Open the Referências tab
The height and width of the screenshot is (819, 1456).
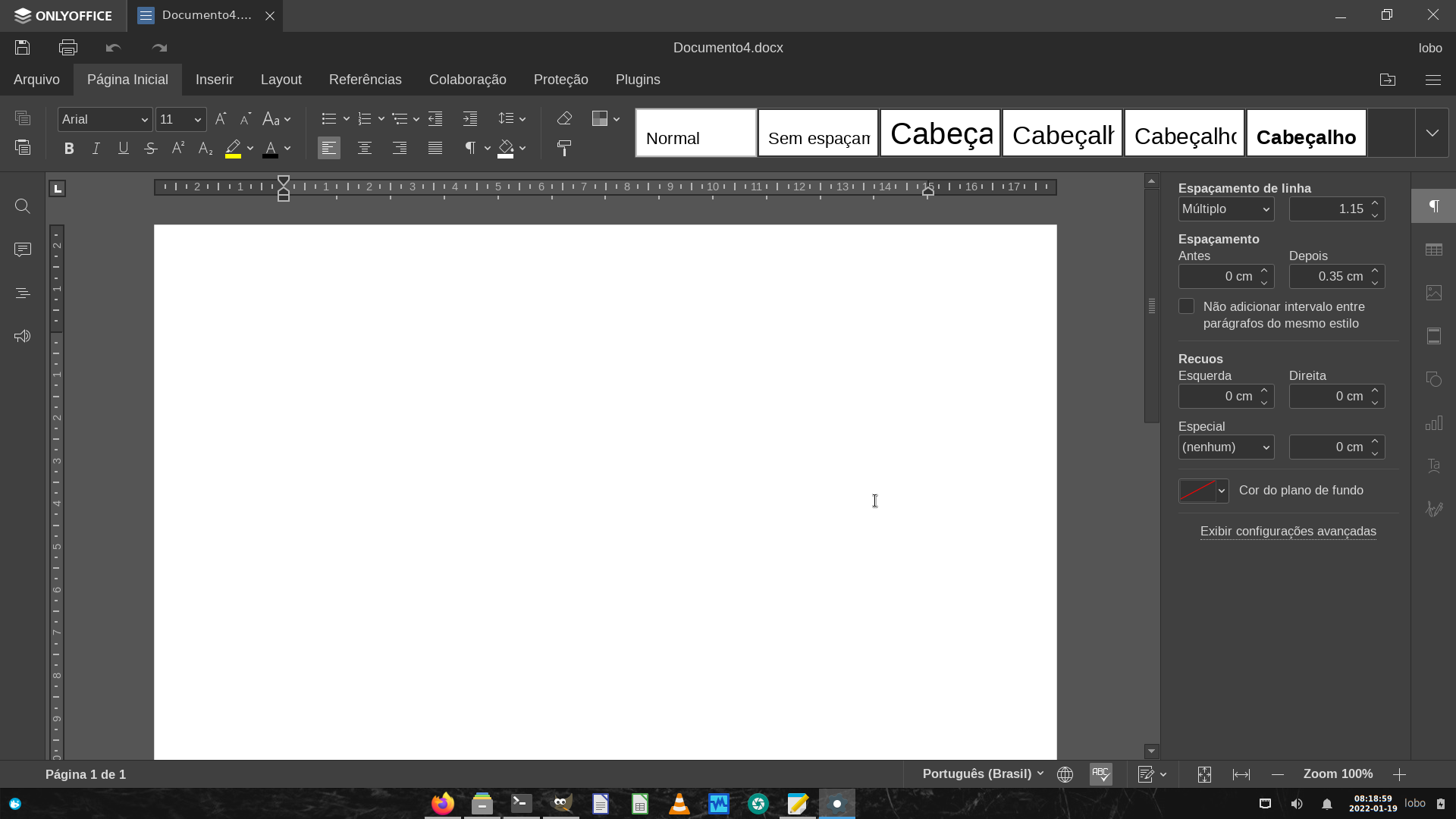tap(365, 80)
